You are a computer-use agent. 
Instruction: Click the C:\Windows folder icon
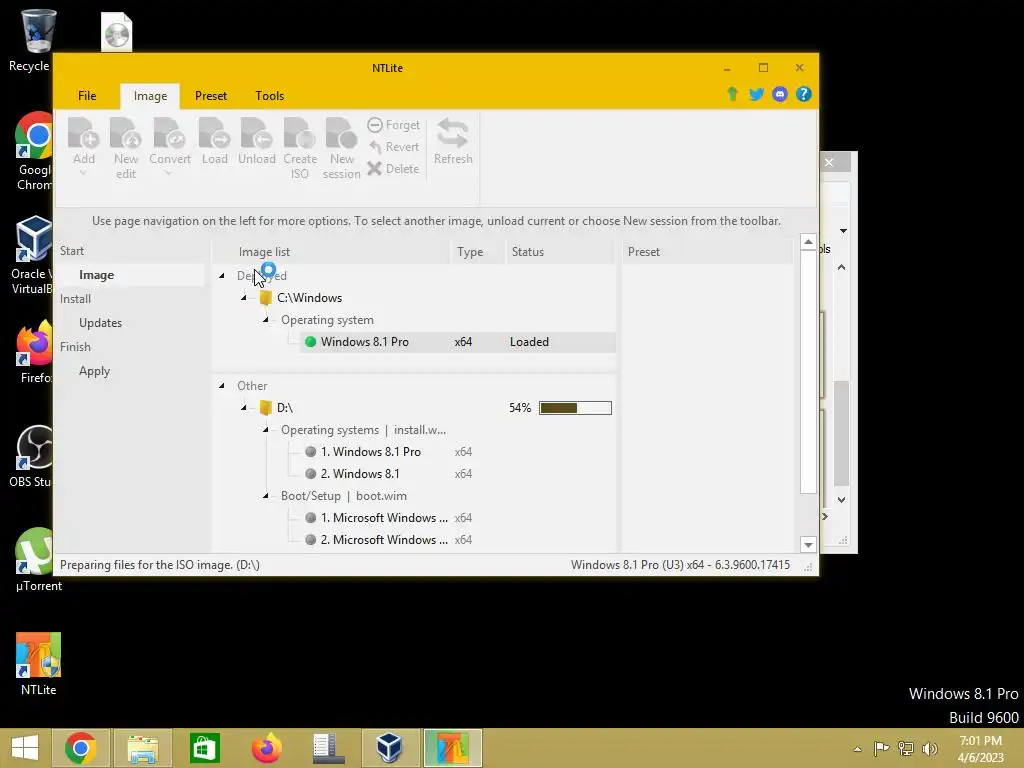tap(266, 298)
